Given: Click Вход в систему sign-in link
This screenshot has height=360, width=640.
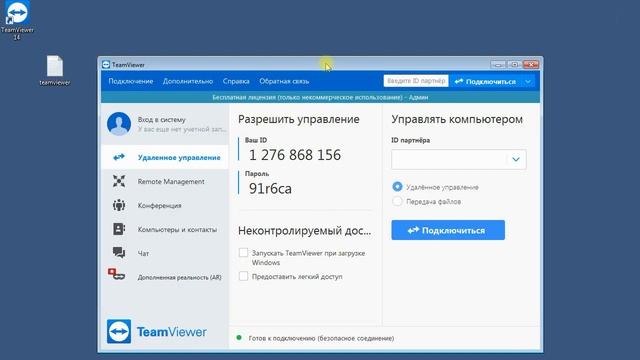Looking at the screenshot, I should click(162, 120).
